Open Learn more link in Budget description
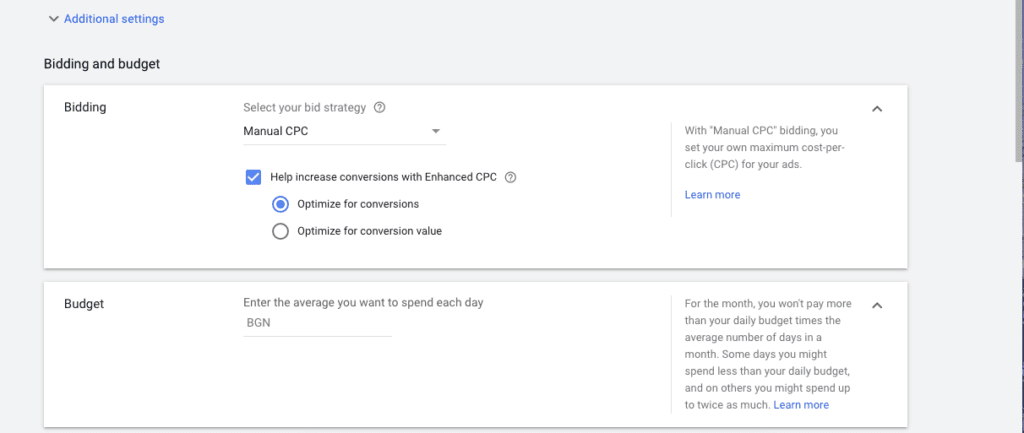 pos(801,405)
